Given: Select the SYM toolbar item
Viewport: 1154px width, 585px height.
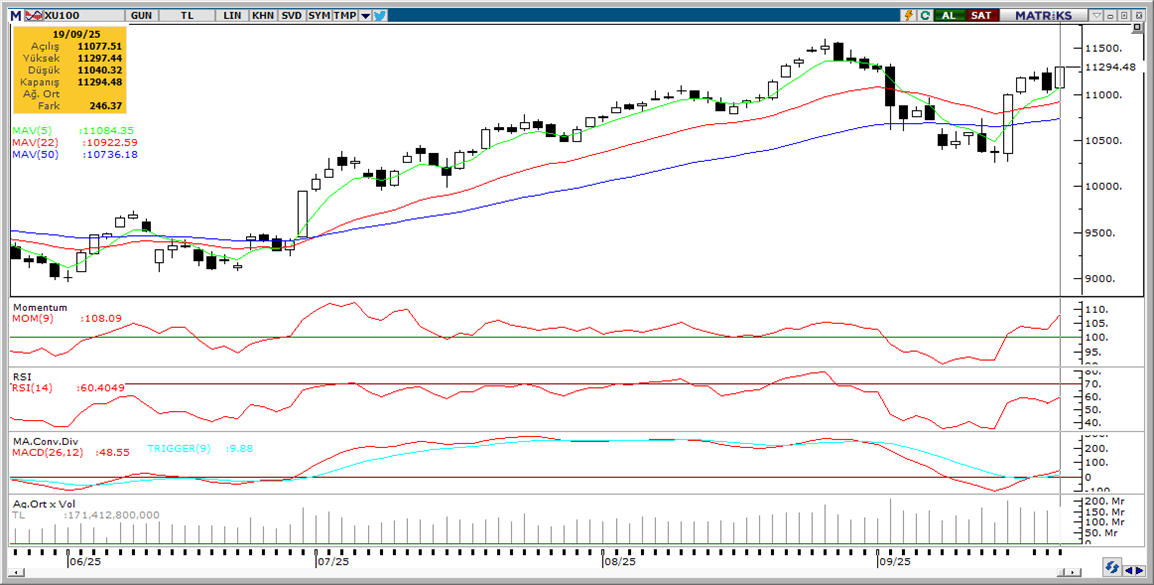Looking at the screenshot, I should 319,16.
